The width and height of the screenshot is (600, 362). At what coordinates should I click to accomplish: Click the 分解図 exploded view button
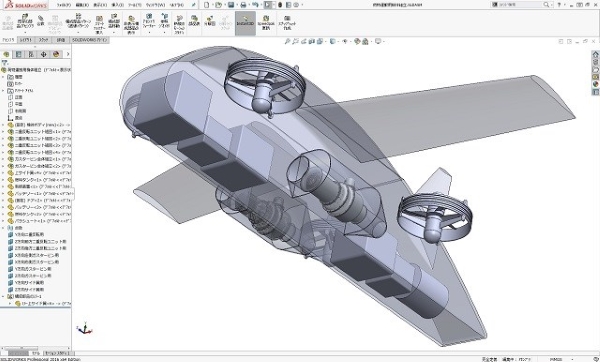pos(210,22)
